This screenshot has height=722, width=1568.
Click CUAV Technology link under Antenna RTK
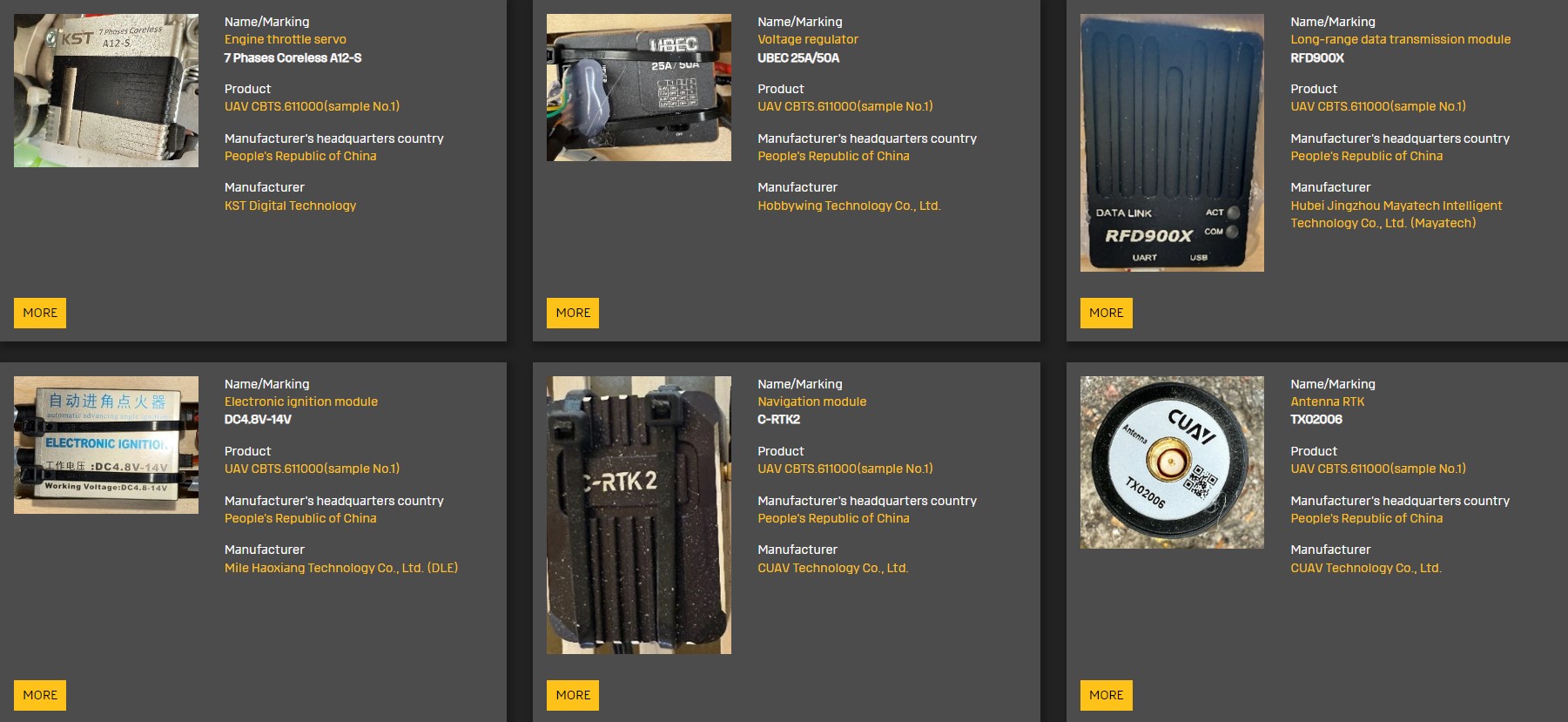pyautogui.click(x=1366, y=568)
